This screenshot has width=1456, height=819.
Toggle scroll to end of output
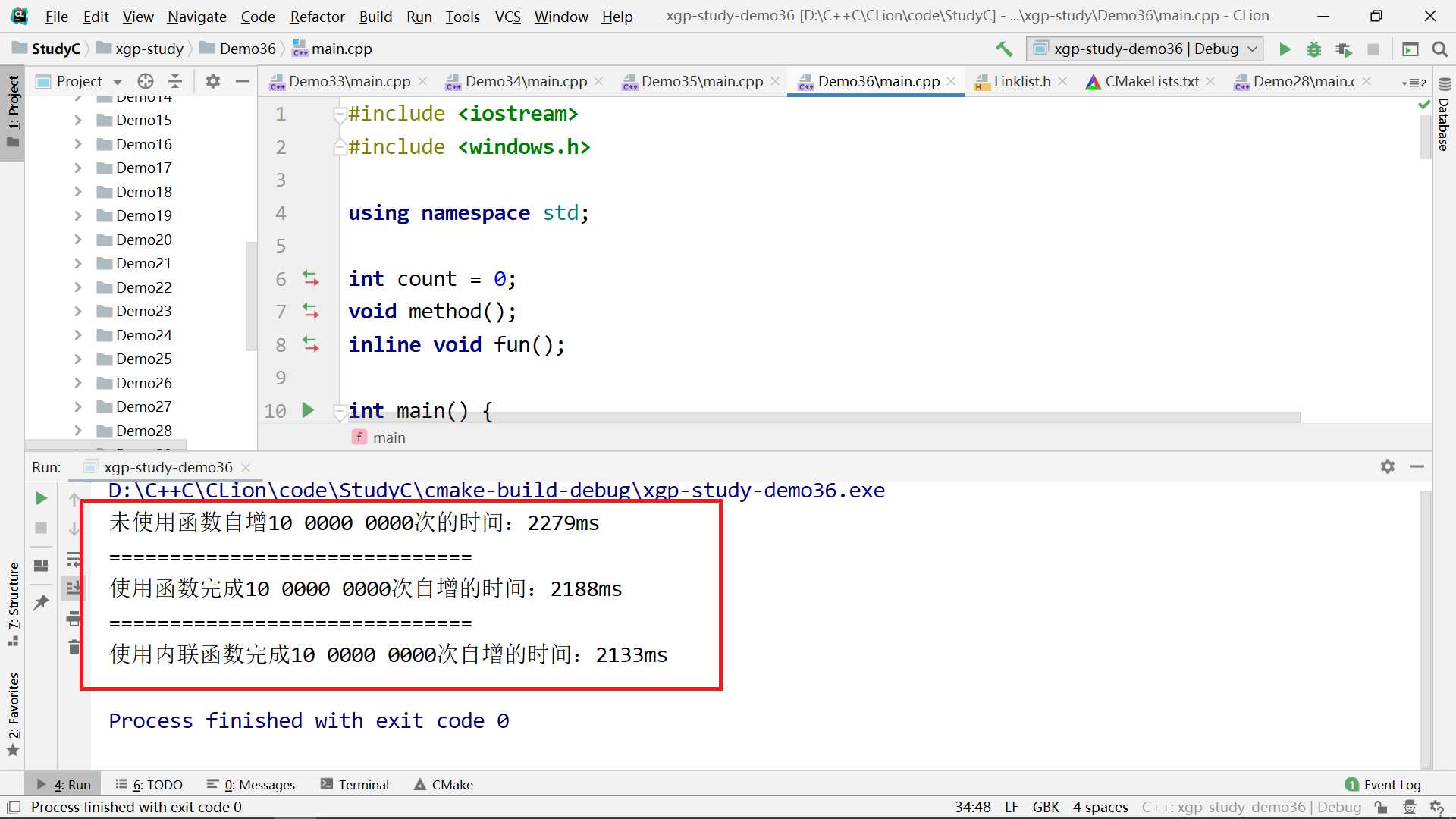pyautogui.click(x=74, y=588)
